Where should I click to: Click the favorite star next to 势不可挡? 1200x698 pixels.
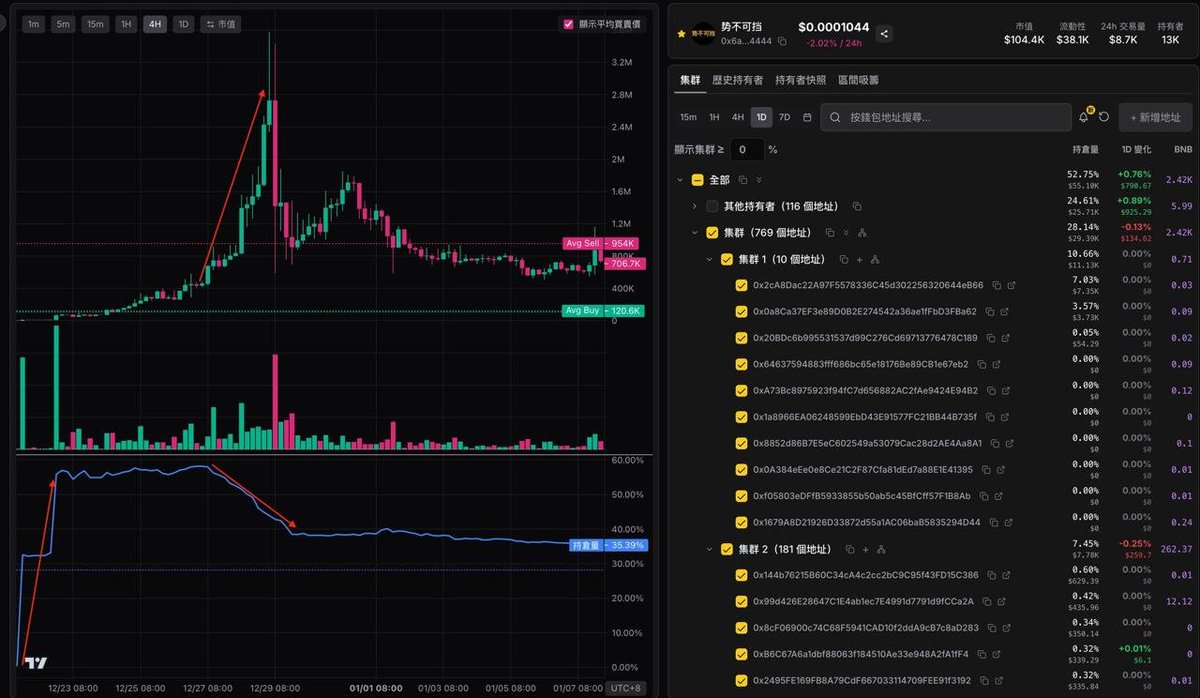(x=682, y=33)
